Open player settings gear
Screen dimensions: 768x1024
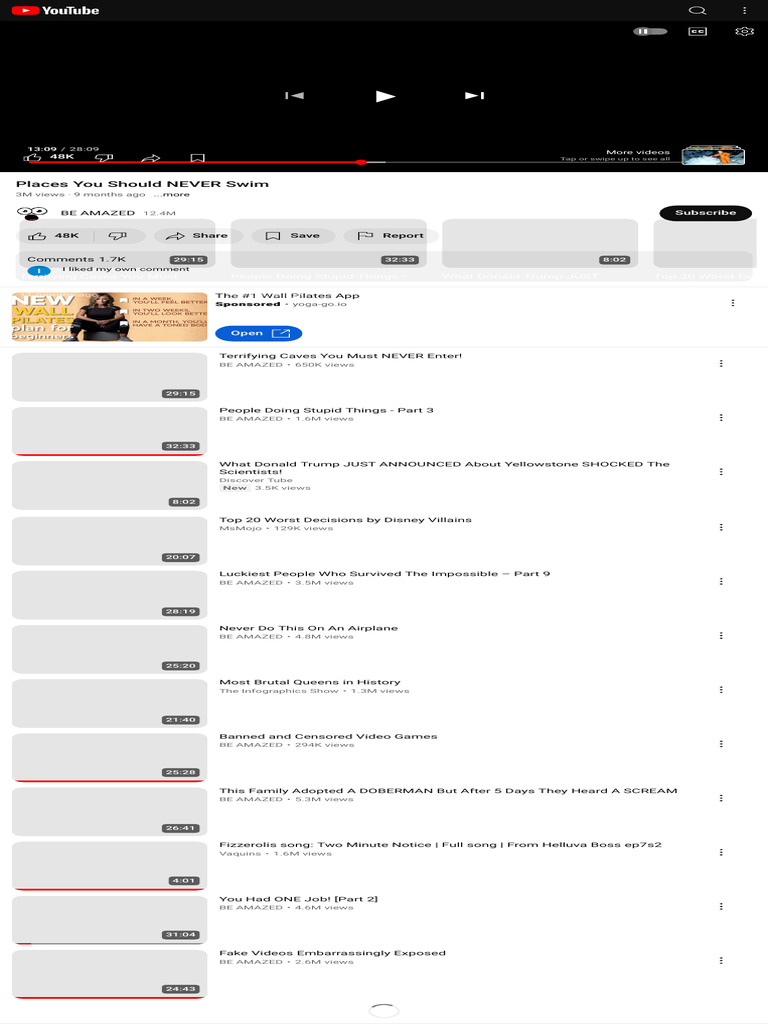744,31
